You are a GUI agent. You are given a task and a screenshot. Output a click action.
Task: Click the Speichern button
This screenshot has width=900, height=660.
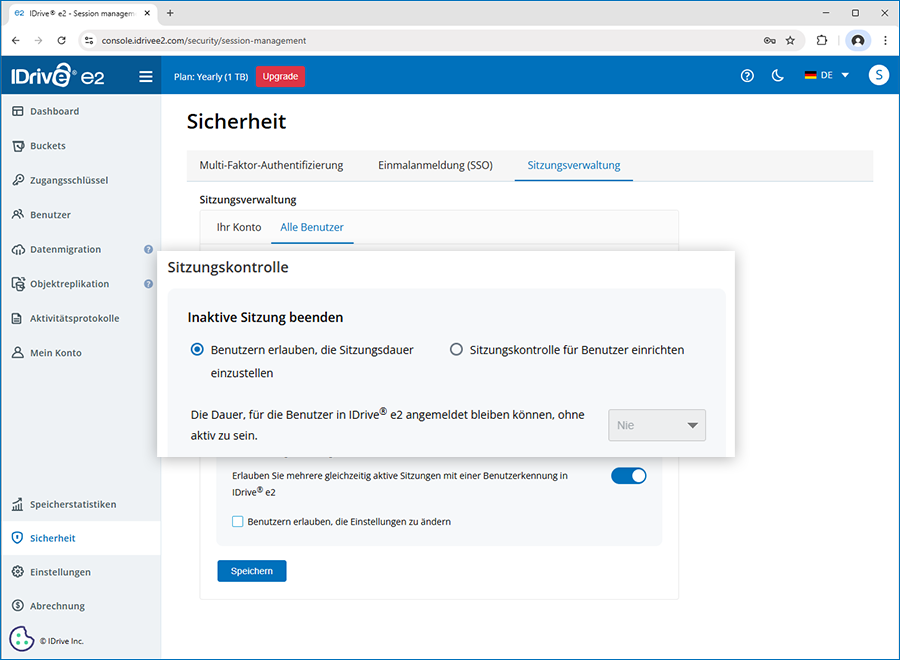coord(252,571)
